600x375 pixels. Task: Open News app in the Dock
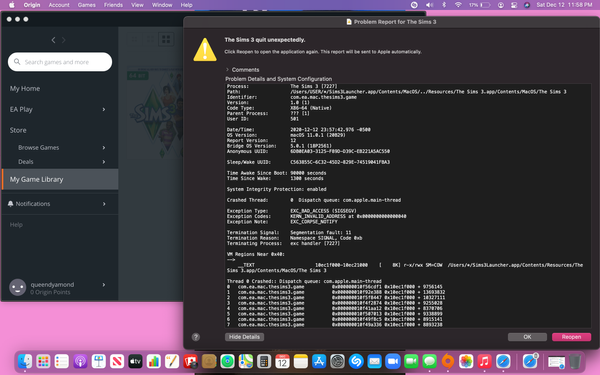[x=117, y=361]
